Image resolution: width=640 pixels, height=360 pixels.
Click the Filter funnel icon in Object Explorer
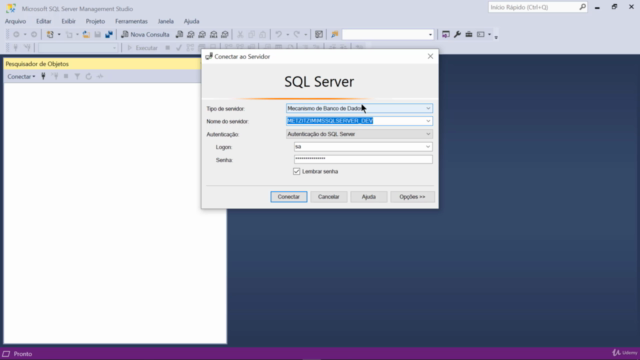coord(77,76)
